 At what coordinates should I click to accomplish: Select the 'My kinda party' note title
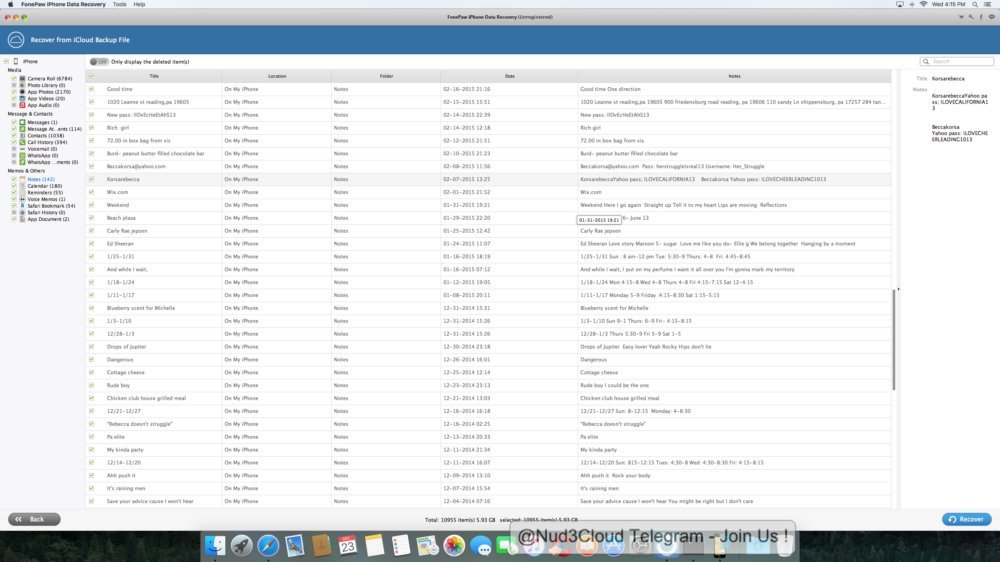[125, 450]
